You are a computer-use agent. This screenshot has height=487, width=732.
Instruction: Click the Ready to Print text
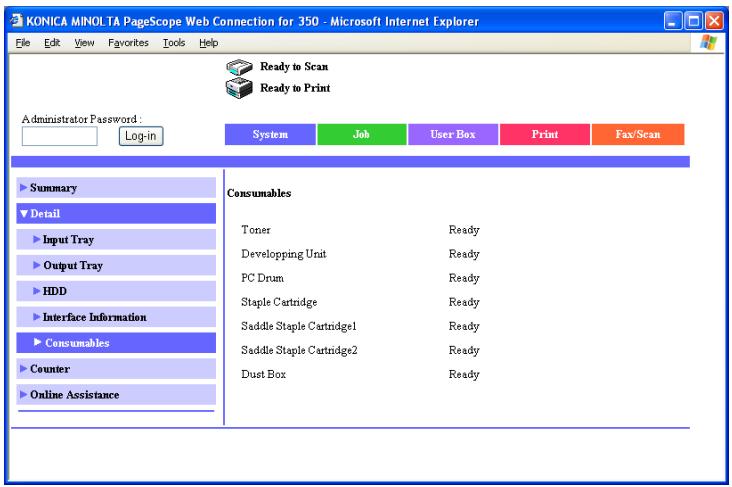pos(295,88)
